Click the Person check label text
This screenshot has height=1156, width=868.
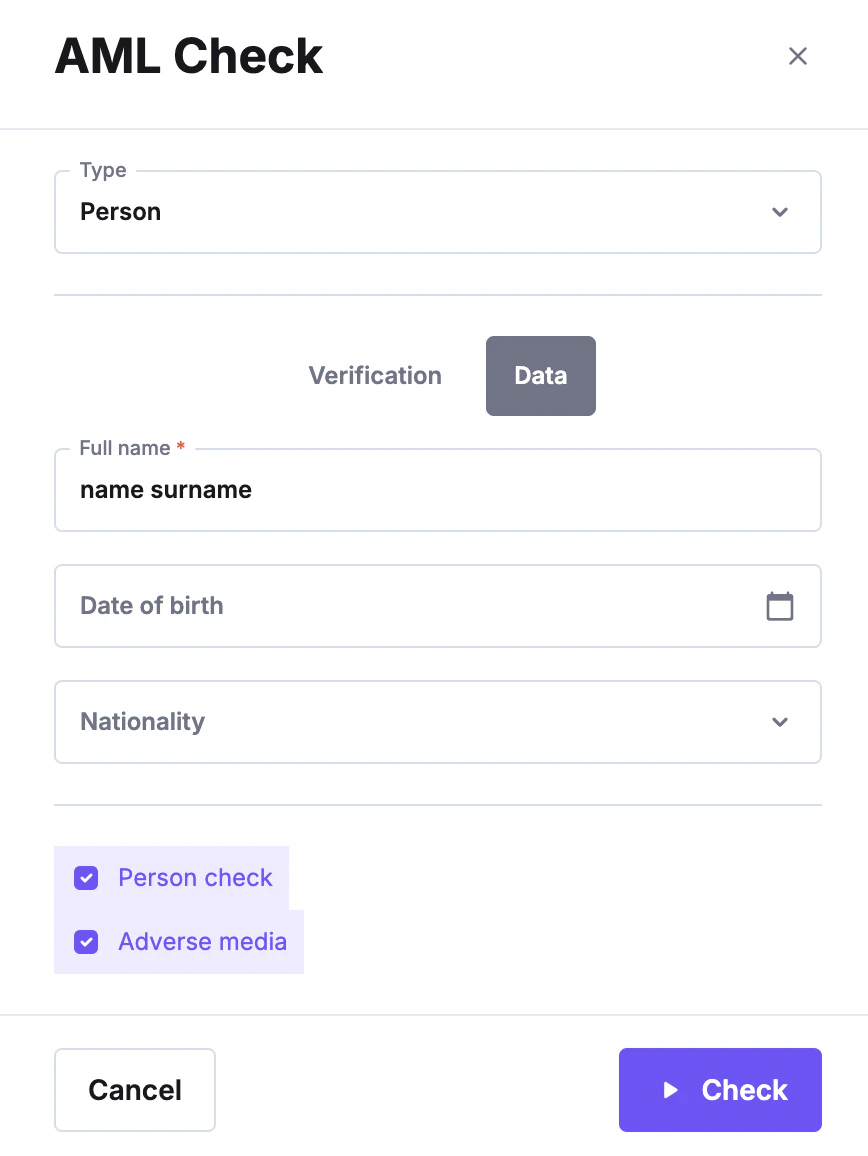click(195, 878)
